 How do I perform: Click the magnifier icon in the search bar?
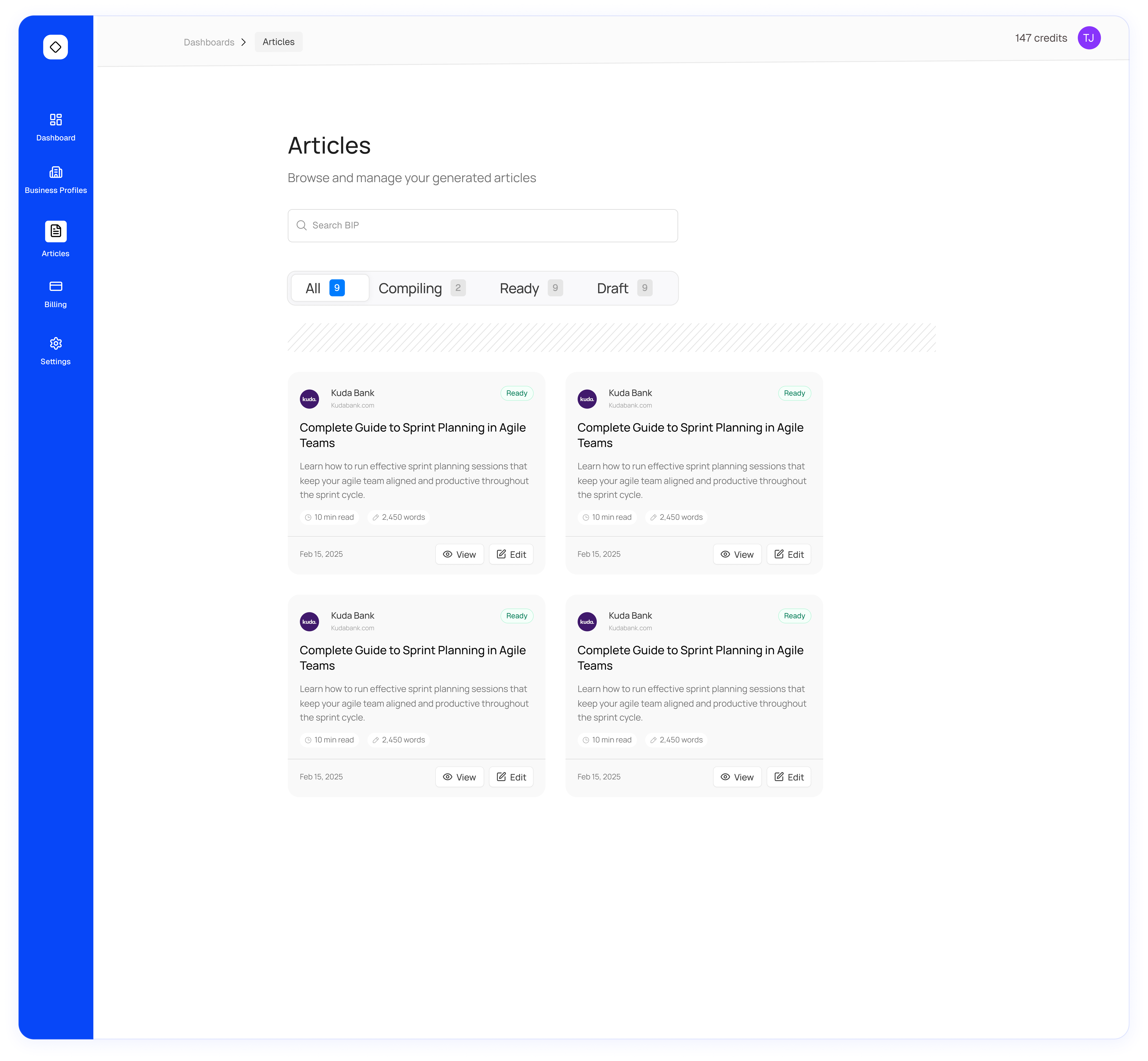click(x=302, y=225)
